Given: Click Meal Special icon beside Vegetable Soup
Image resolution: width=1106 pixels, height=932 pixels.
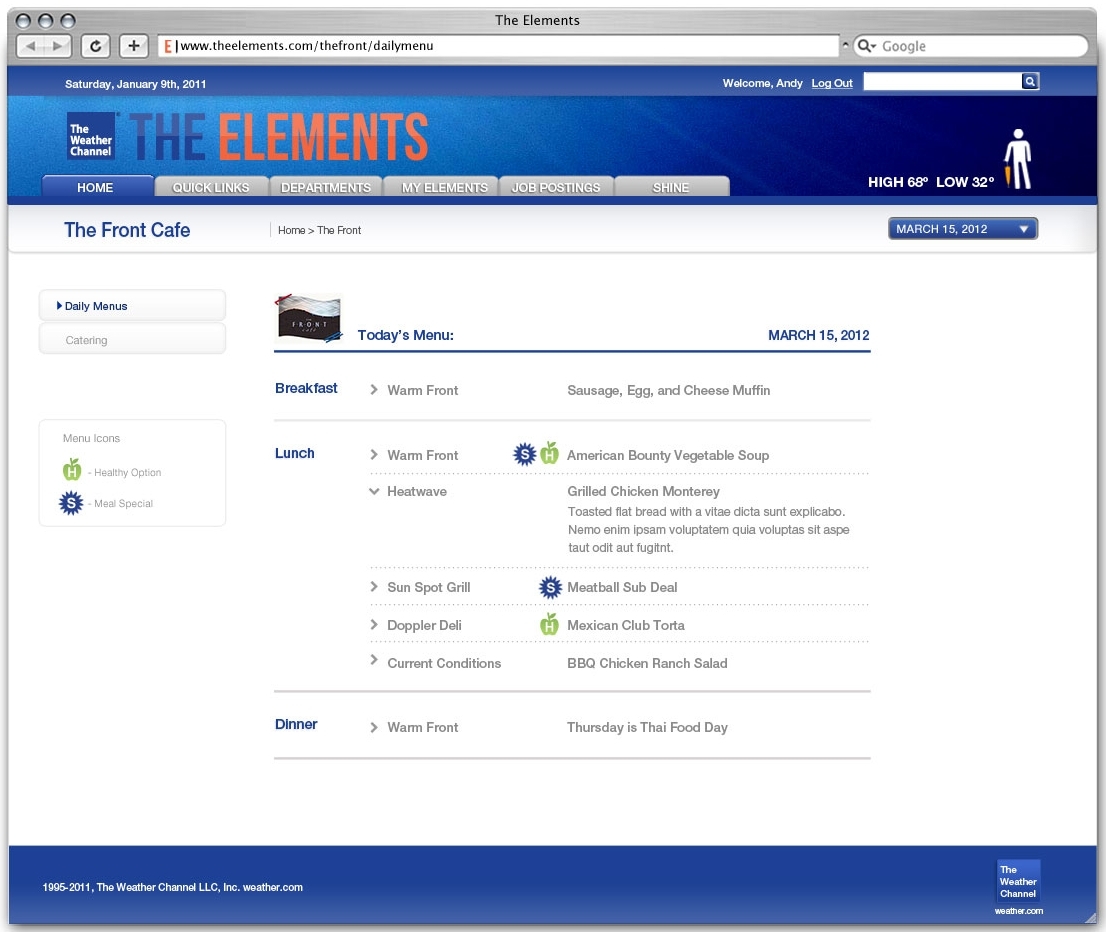Looking at the screenshot, I should tap(524, 454).
